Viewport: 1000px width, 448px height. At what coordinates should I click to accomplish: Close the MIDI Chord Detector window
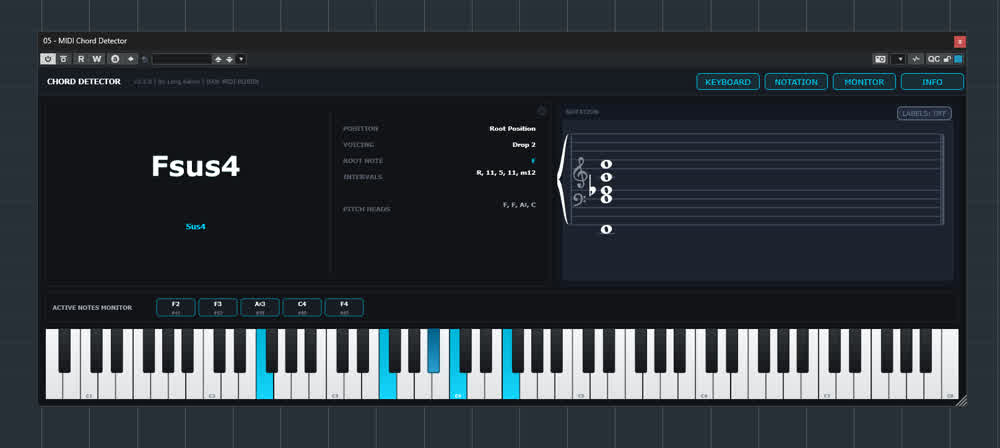point(959,41)
